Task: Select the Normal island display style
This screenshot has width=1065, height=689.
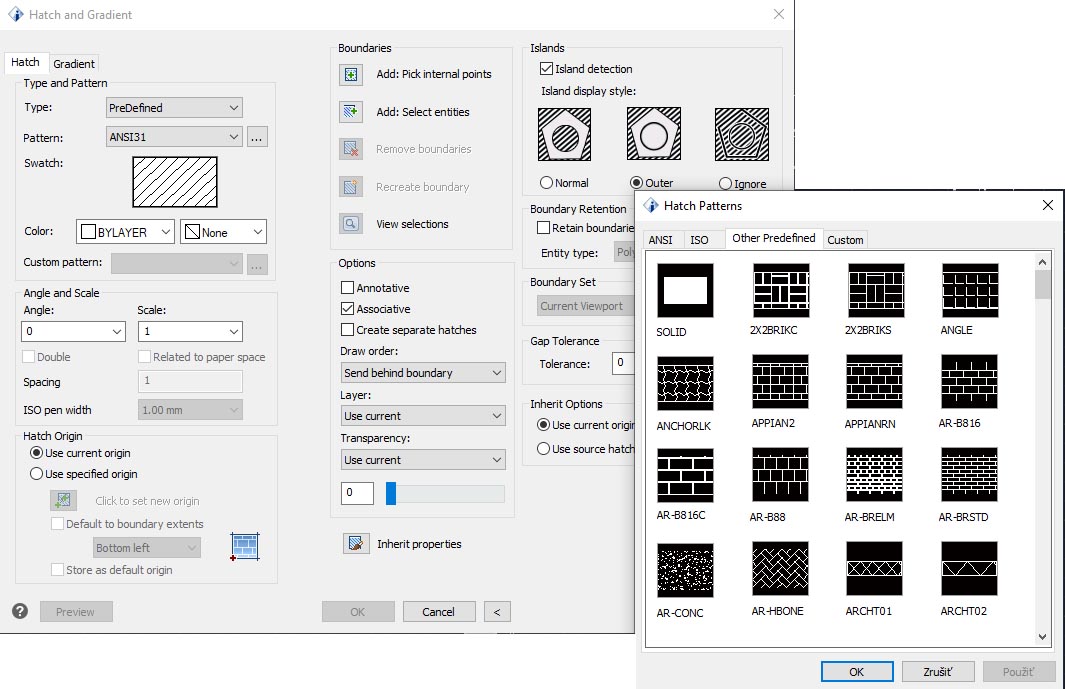Action: (545, 183)
